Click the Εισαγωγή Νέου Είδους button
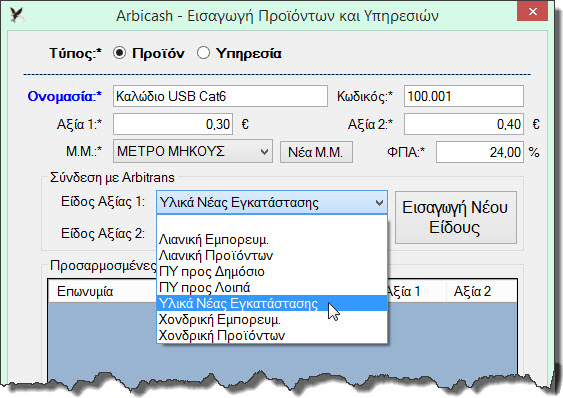 [456, 217]
